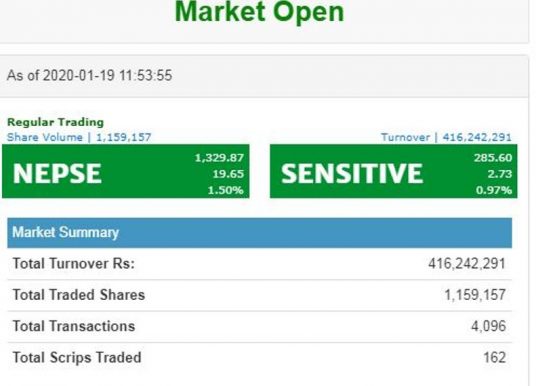Select the Total Traded Shares row
This screenshot has width=536, height=386.
click(x=259, y=295)
